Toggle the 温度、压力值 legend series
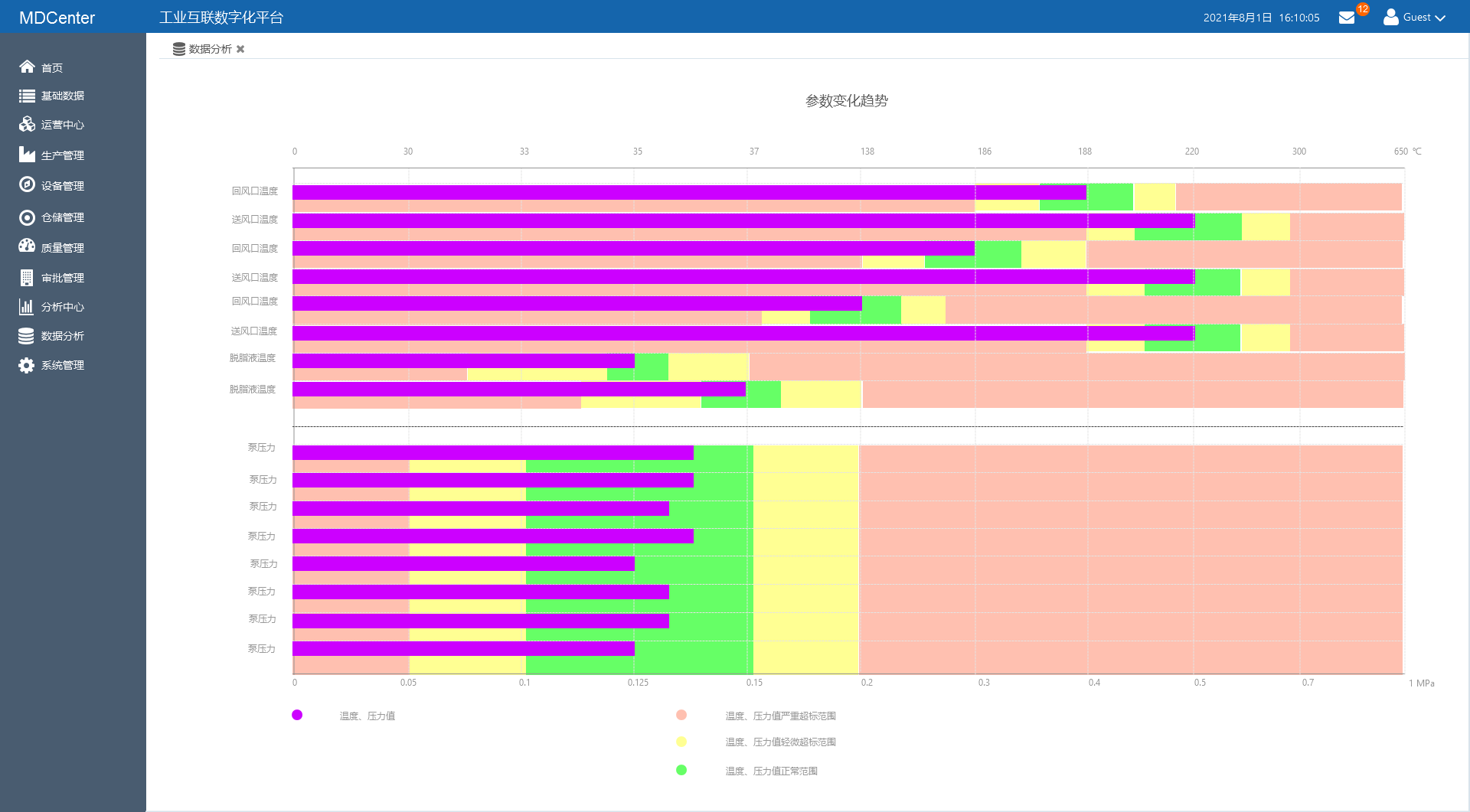Screen dimensions: 1470x812 point(367,716)
